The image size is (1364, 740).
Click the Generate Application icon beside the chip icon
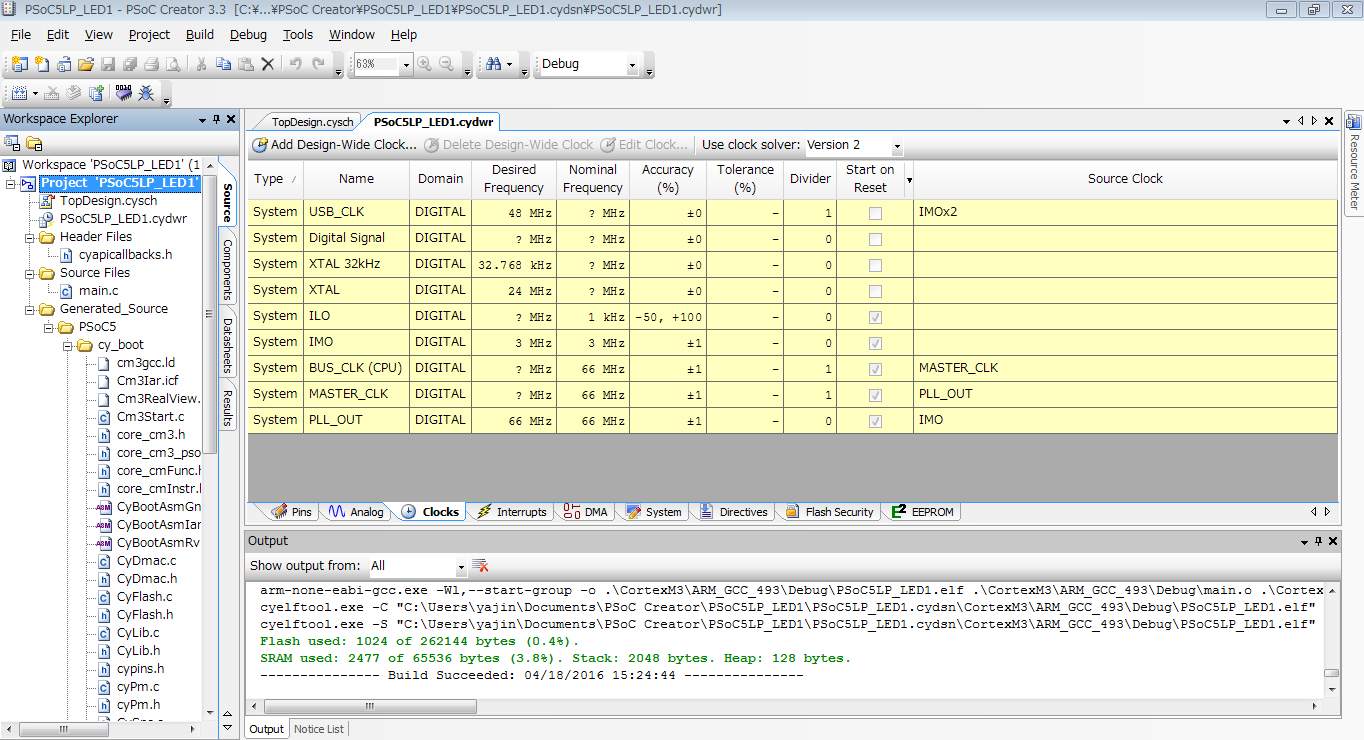click(97, 93)
